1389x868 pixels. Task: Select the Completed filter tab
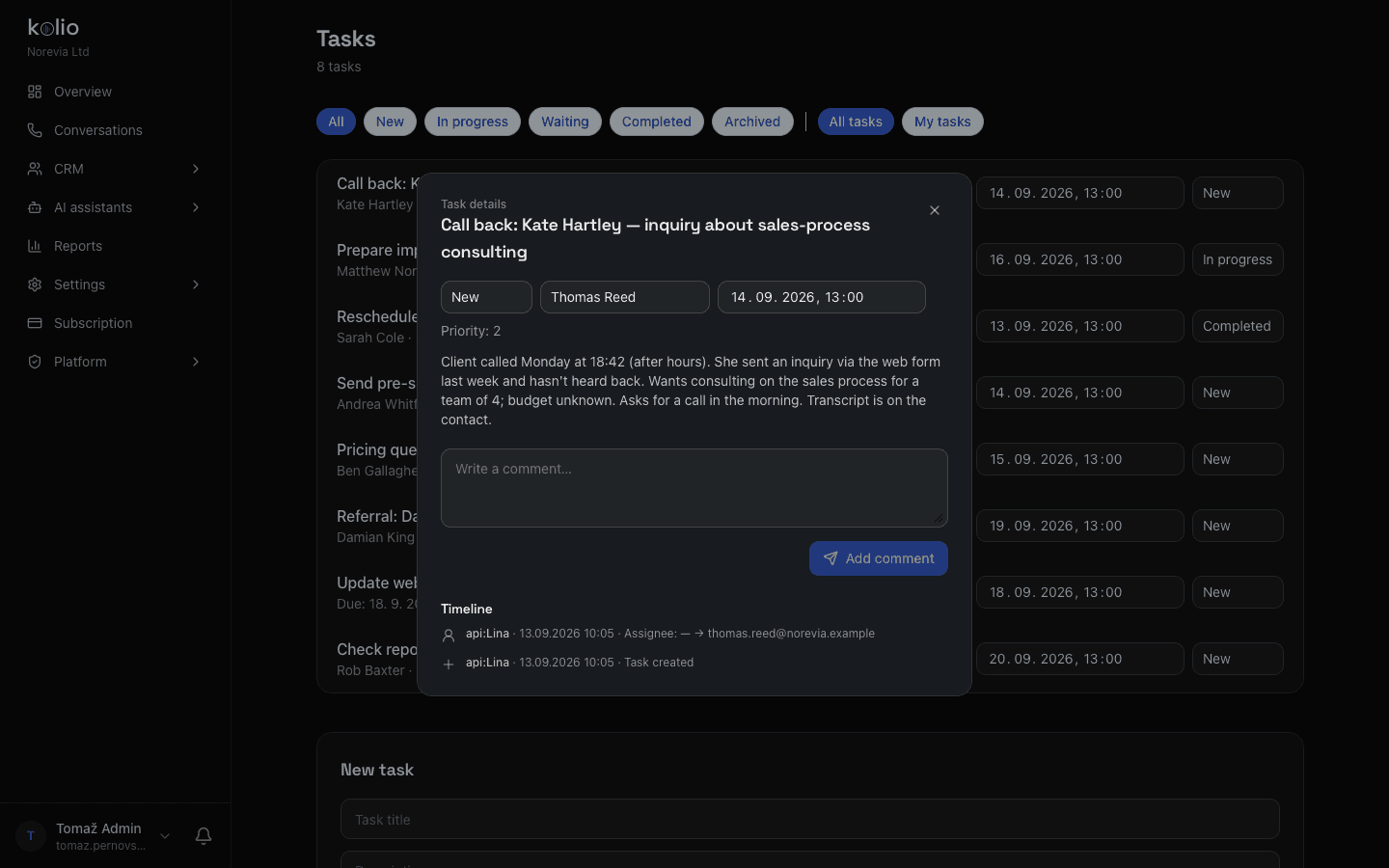(x=657, y=122)
